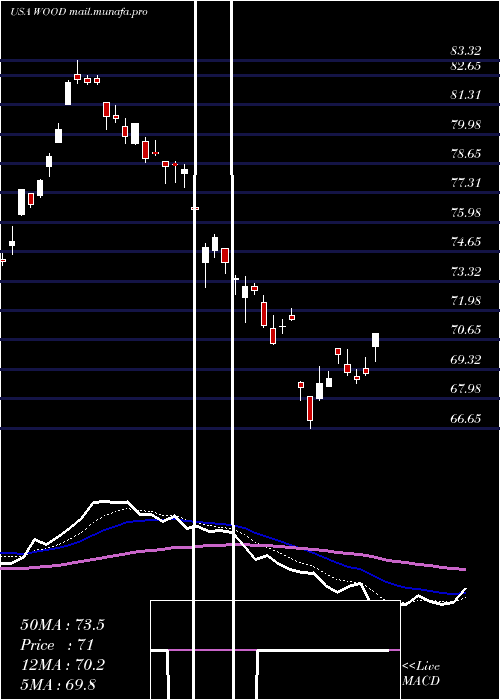
Task: Click the USA WOOD mail.munafa.pro title text
Action: click(79, 12)
